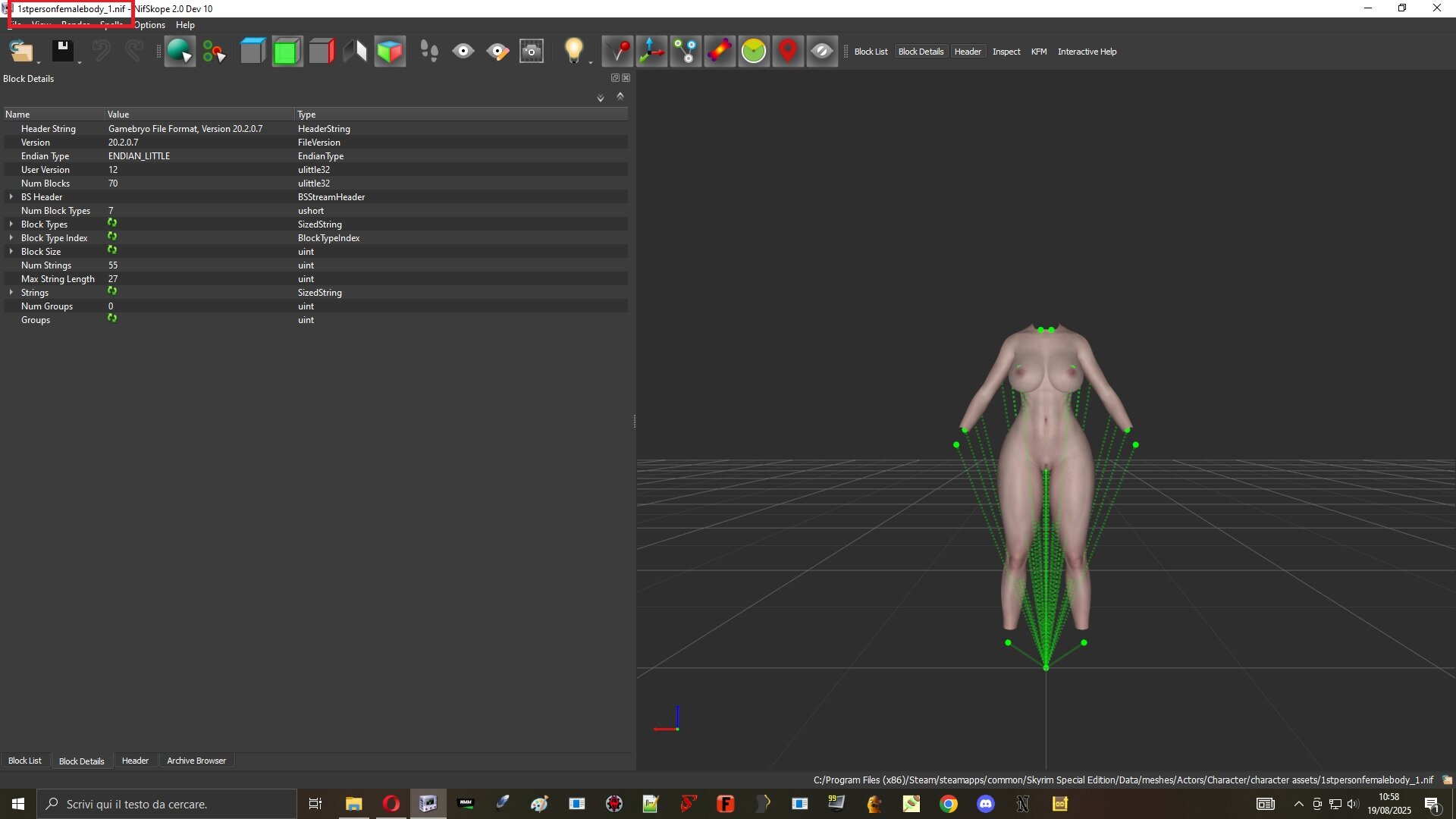The image size is (1456, 819).
Task: Select the Walk footsteps icon
Action: click(429, 52)
